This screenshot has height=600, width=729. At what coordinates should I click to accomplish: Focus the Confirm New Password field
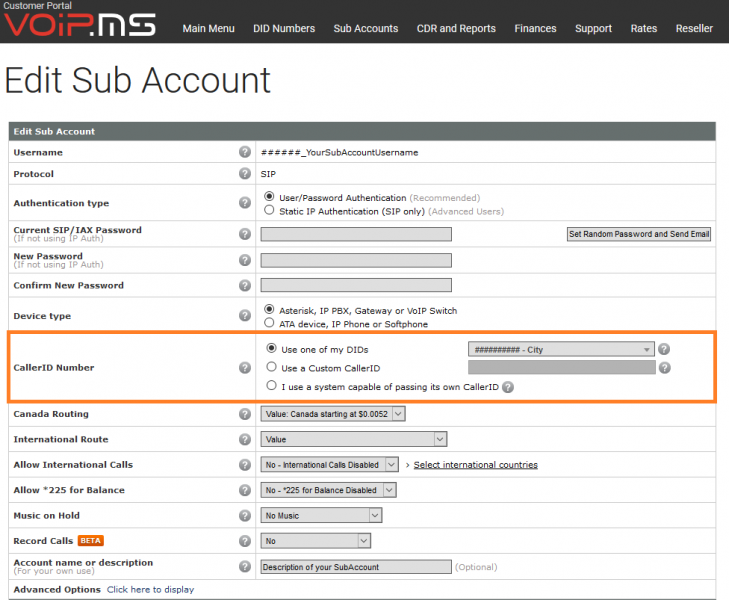click(356, 285)
